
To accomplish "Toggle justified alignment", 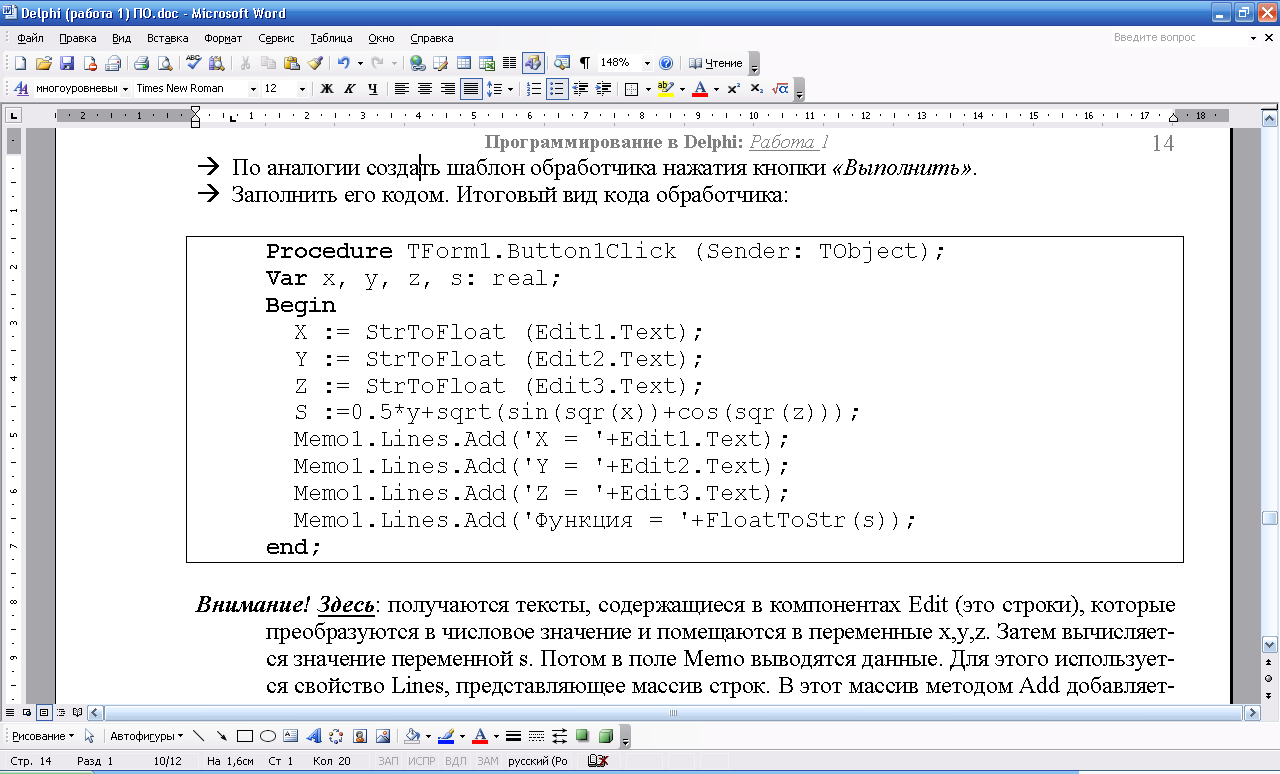I will [471, 89].
